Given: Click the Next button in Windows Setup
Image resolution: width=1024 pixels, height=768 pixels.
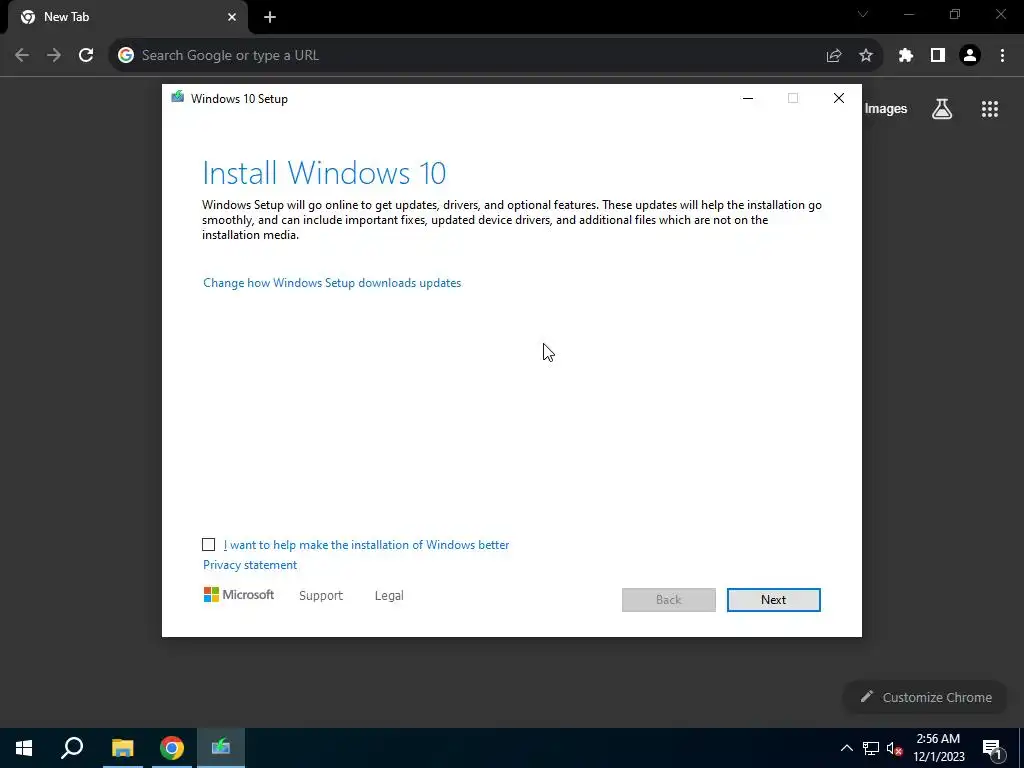Looking at the screenshot, I should (x=773, y=600).
